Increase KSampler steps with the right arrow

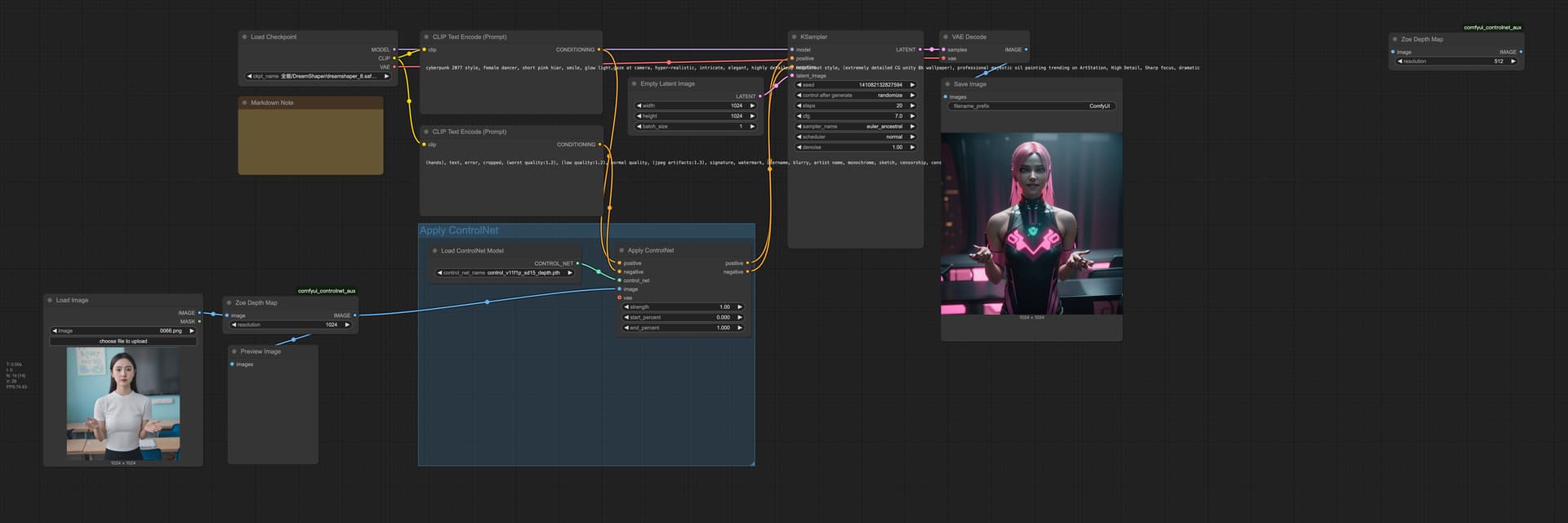[912, 105]
